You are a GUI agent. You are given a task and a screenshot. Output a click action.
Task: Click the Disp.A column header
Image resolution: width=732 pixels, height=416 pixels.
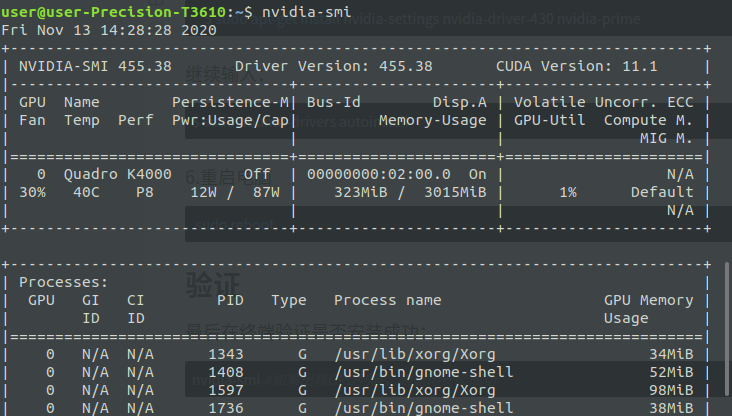pos(460,102)
